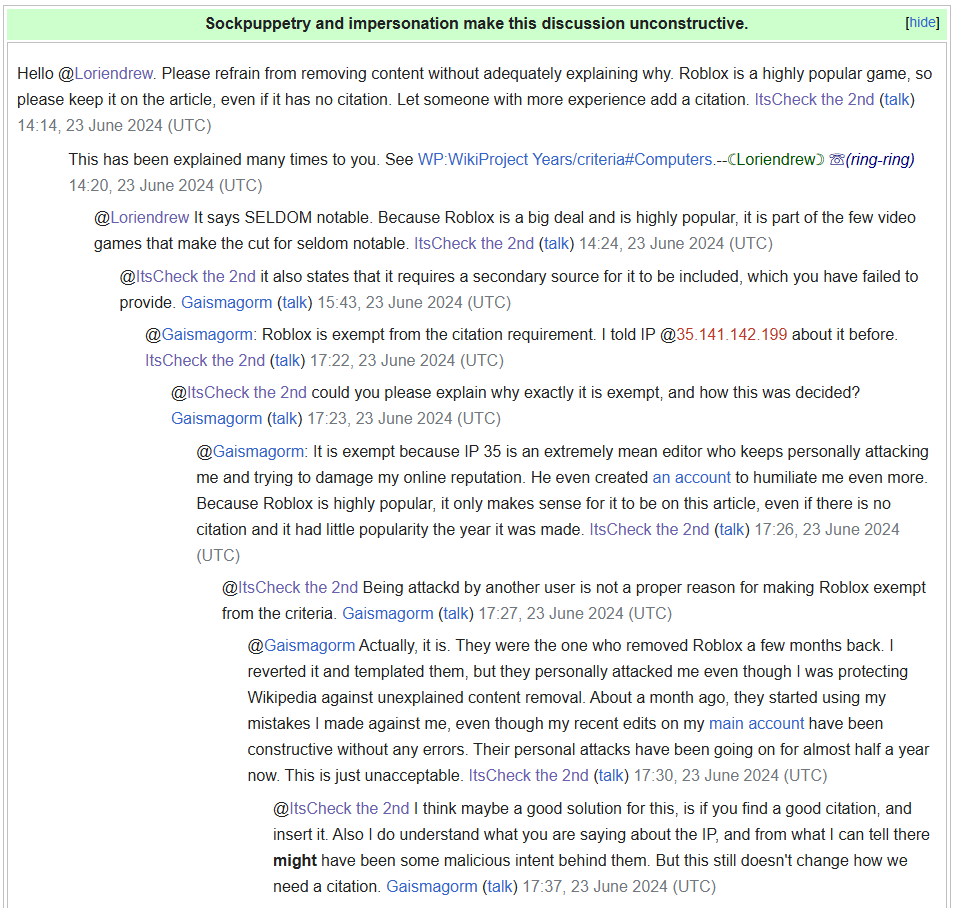The width and height of the screenshot is (960, 908).
Task: Follow the "main account" link
Action: click(756, 723)
